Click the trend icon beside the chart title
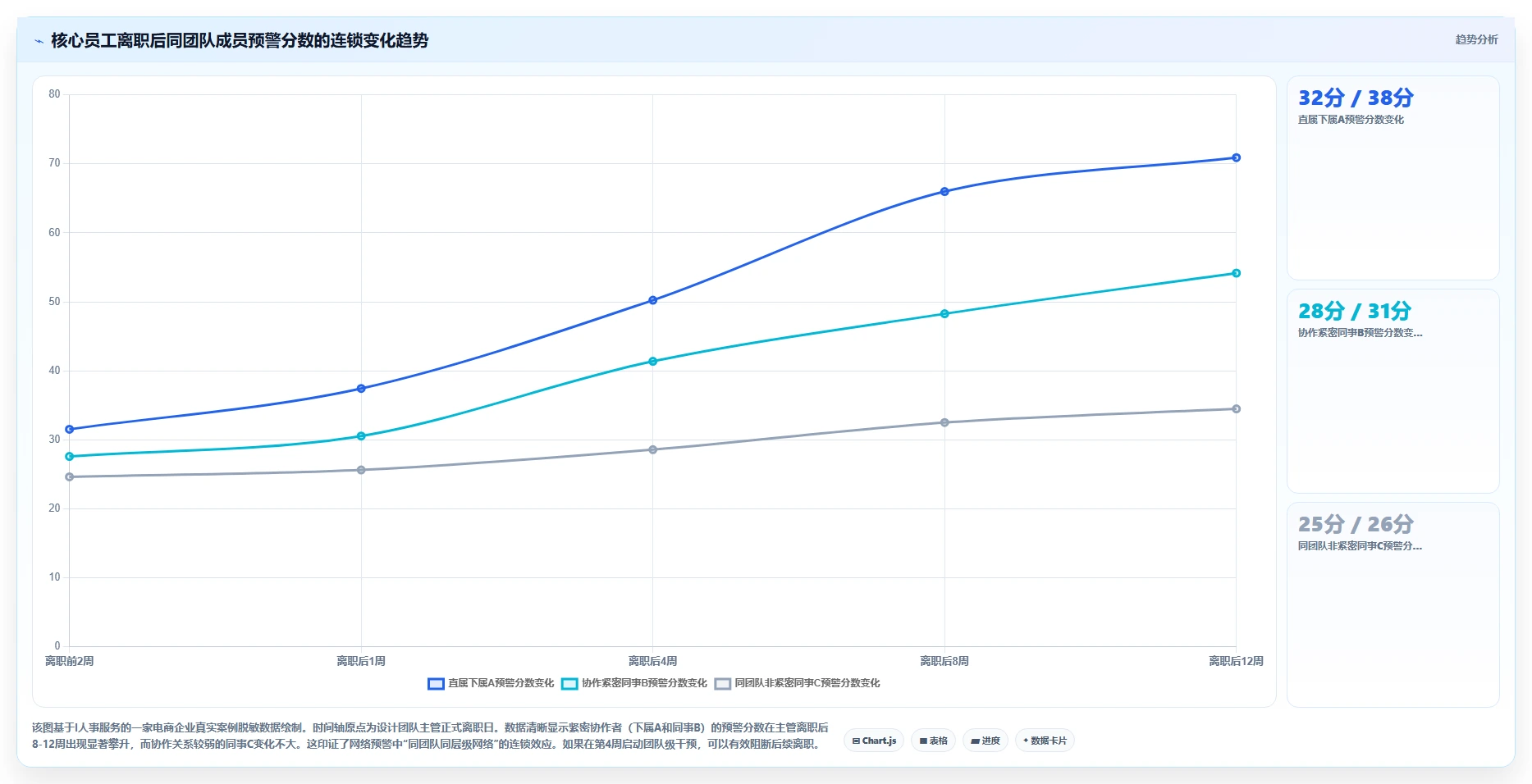 pos(39,41)
